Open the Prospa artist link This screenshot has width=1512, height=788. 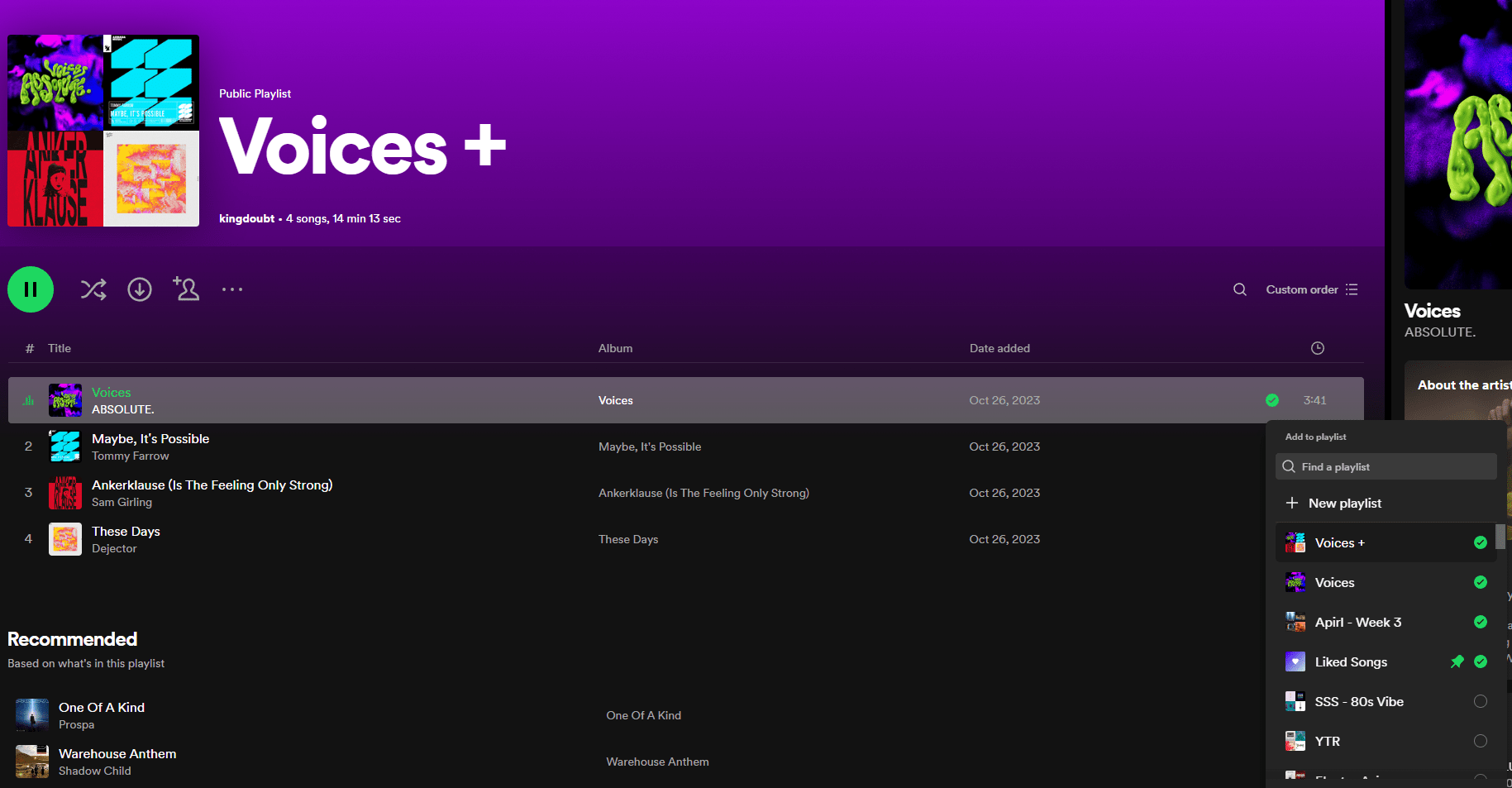click(77, 724)
